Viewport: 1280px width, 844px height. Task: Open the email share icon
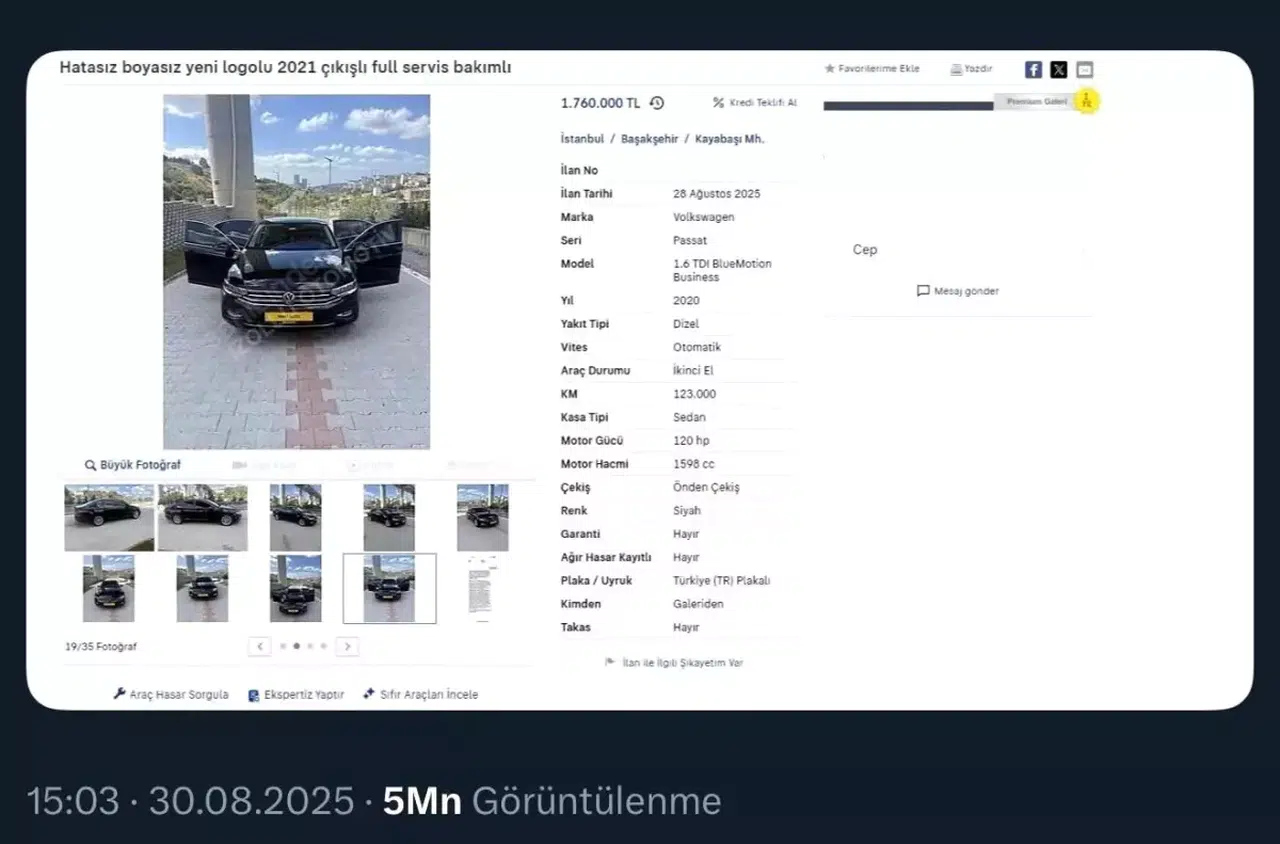(x=1084, y=69)
